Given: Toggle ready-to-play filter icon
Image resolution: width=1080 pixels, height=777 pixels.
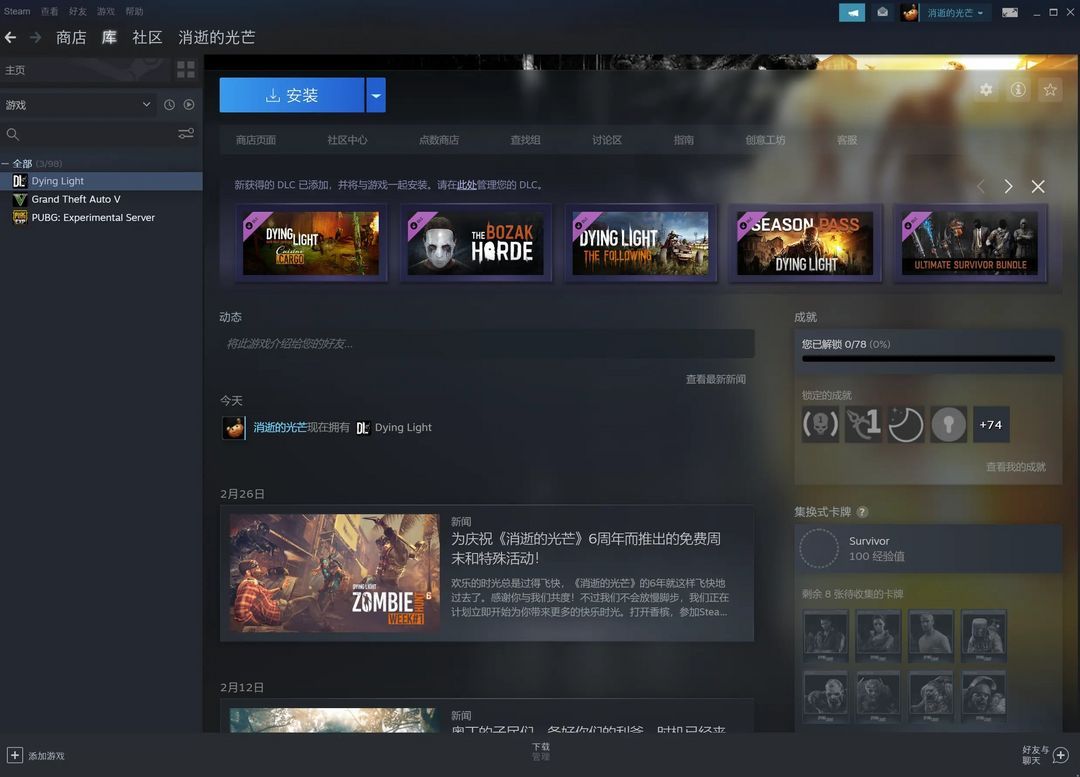Looking at the screenshot, I should point(189,105).
